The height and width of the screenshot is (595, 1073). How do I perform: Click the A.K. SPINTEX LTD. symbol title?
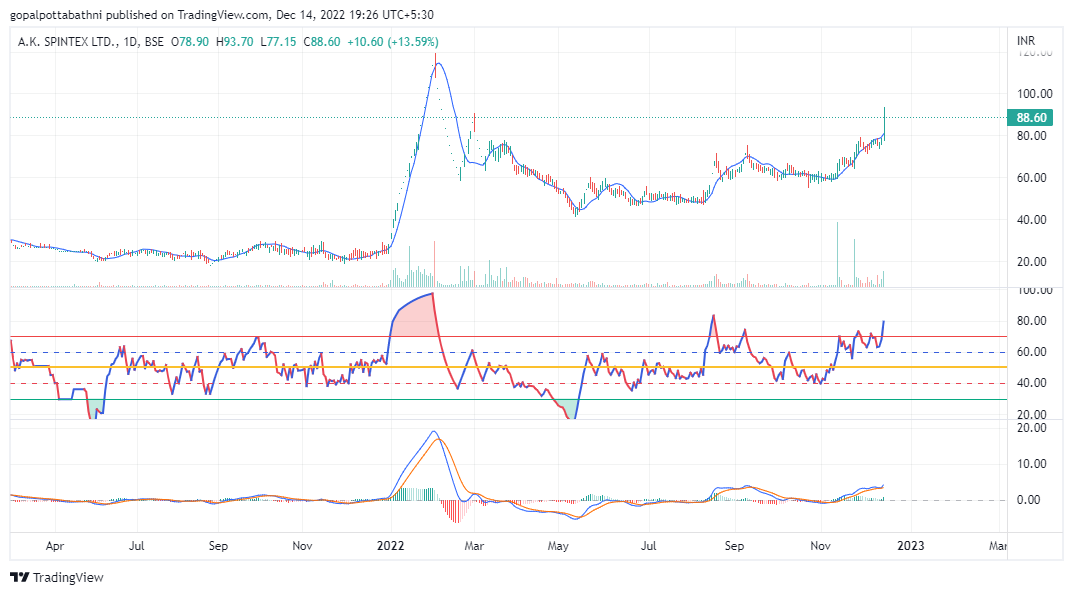[x=67, y=42]
